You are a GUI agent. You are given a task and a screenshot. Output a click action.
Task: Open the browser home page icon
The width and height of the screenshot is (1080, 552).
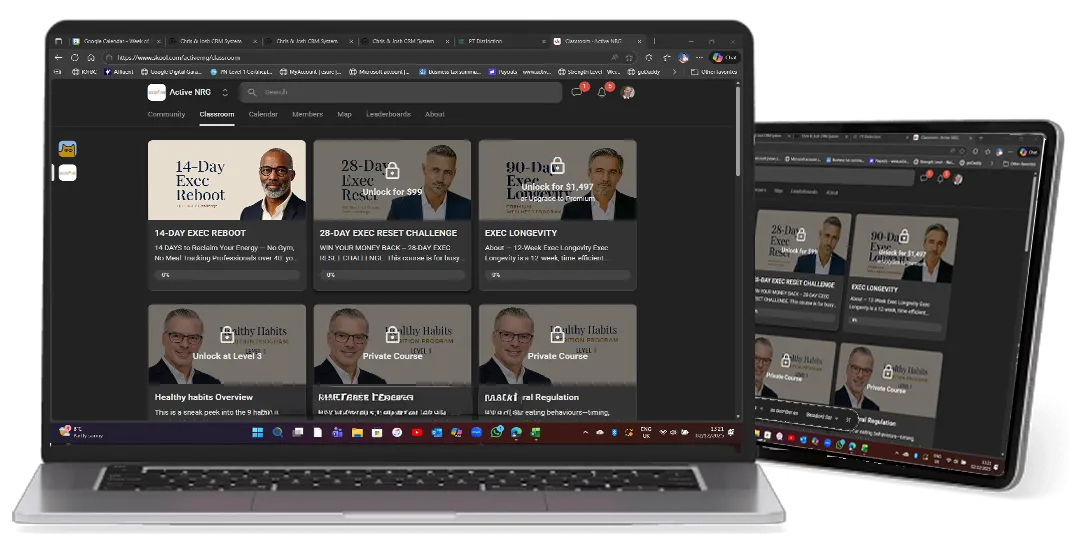click(90, 58)
